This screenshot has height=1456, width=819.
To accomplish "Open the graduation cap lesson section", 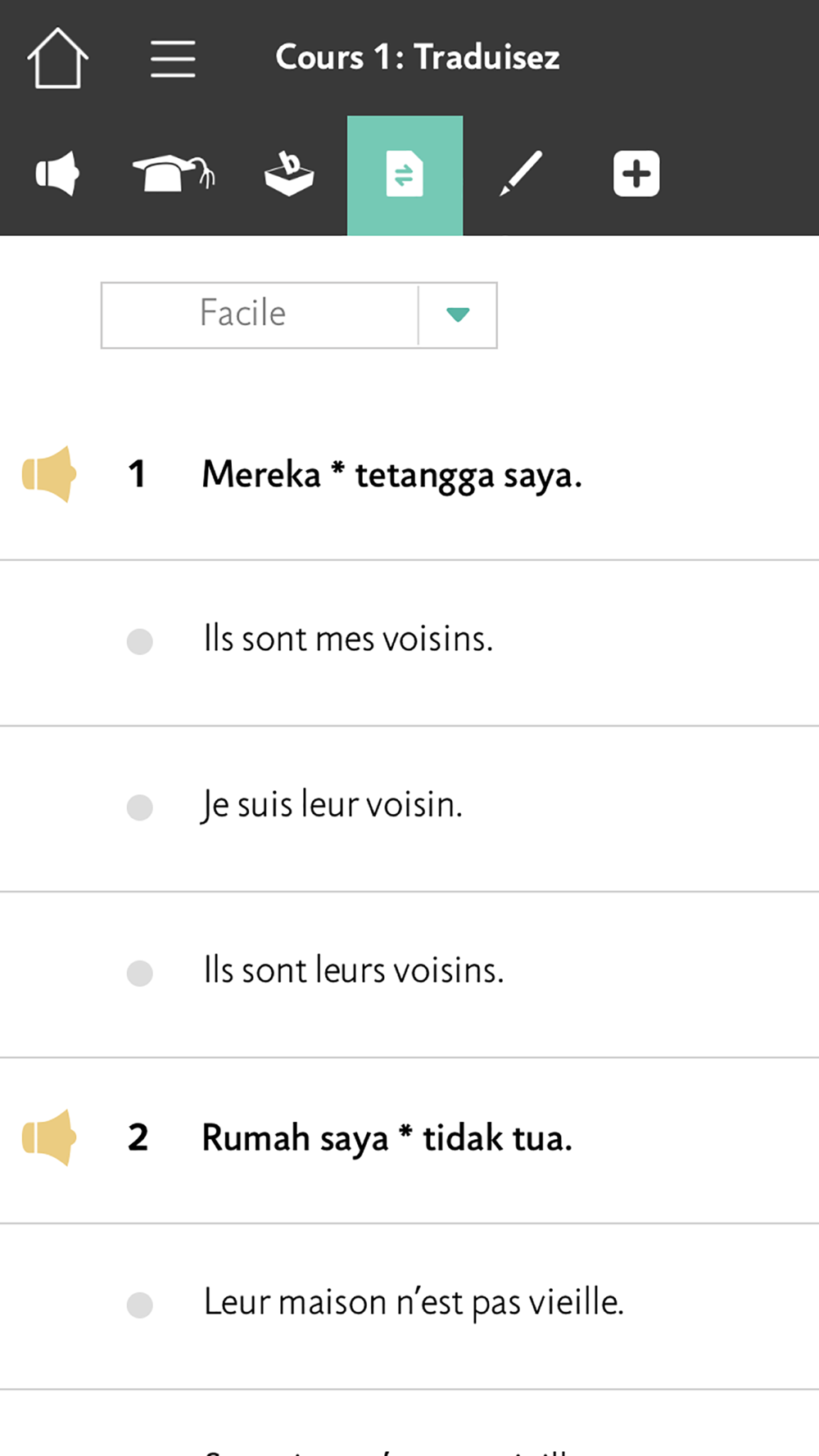I will [x=173, y=174].
